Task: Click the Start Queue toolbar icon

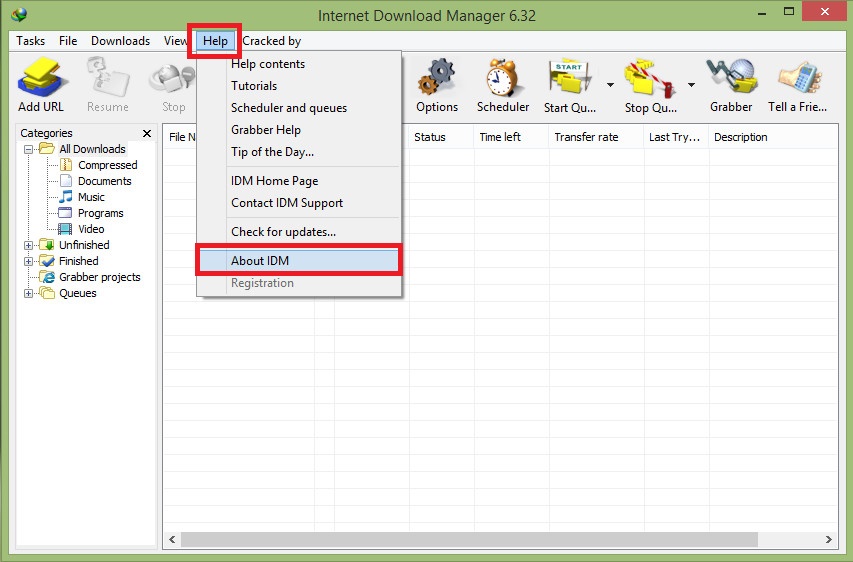Action: coord(570,77)
